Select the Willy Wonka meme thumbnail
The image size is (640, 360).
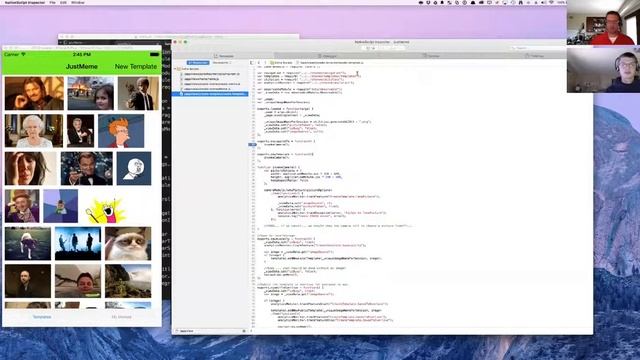22,206
